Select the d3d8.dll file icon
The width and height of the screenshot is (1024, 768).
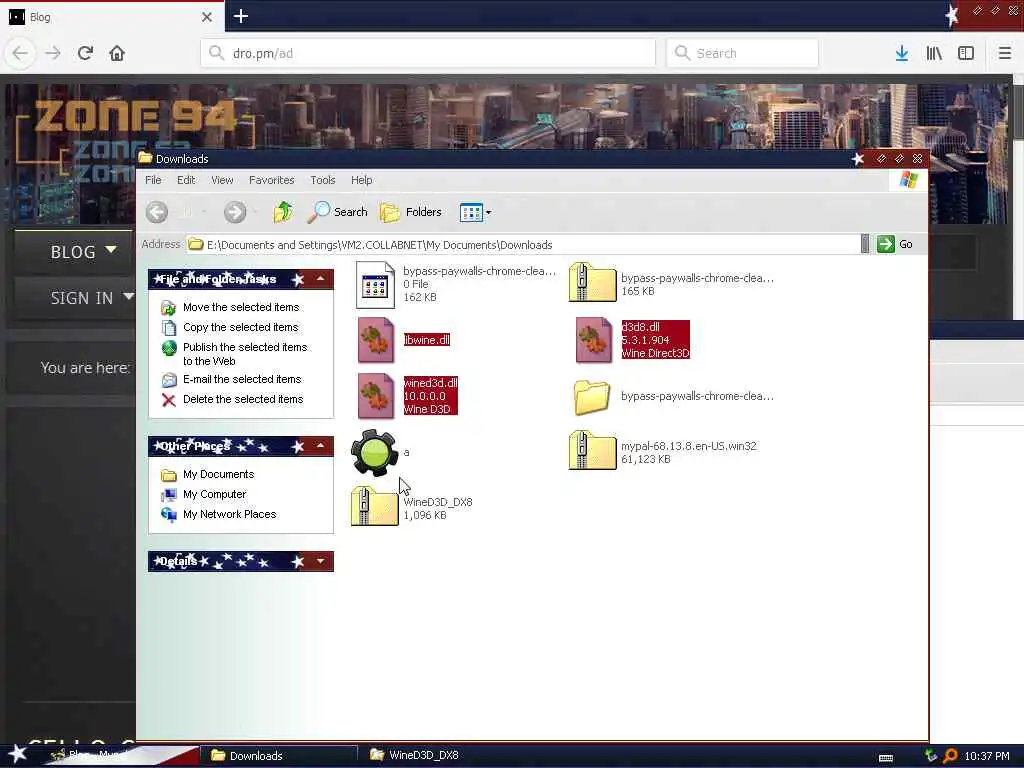594,340
